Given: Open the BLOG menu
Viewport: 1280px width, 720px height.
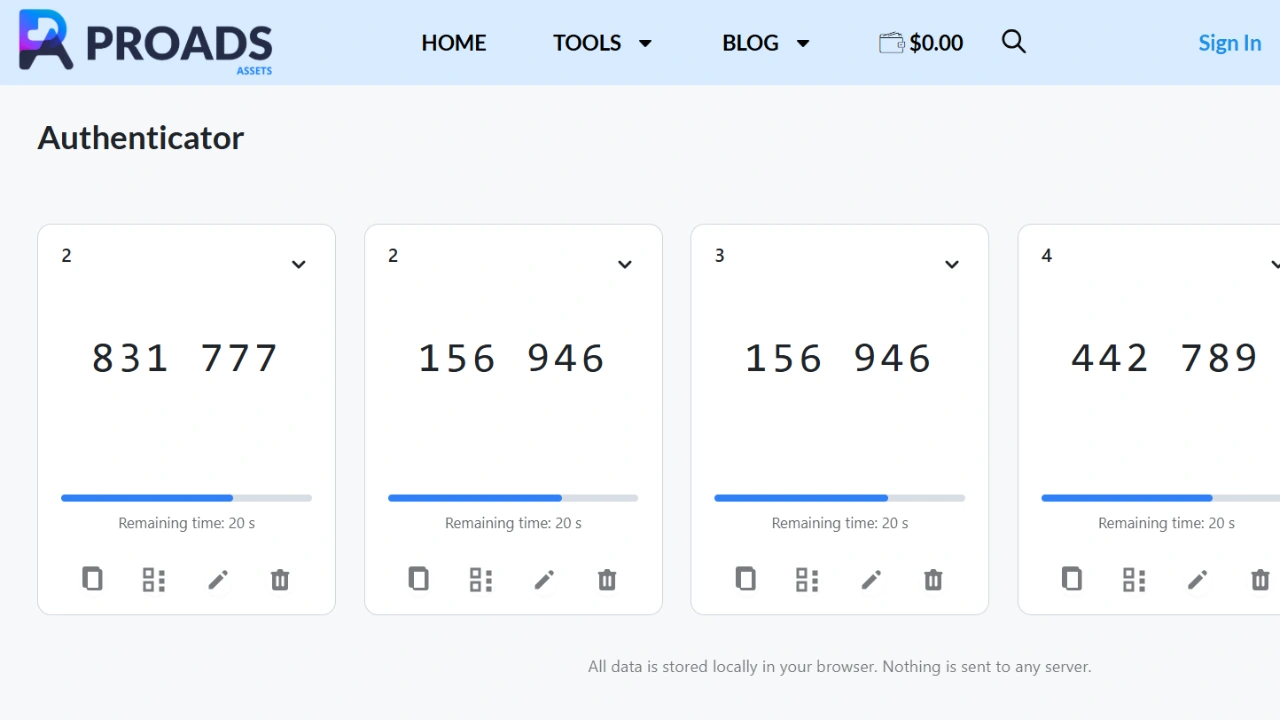Looking at the screenshot, I should [x=765, y=43].
